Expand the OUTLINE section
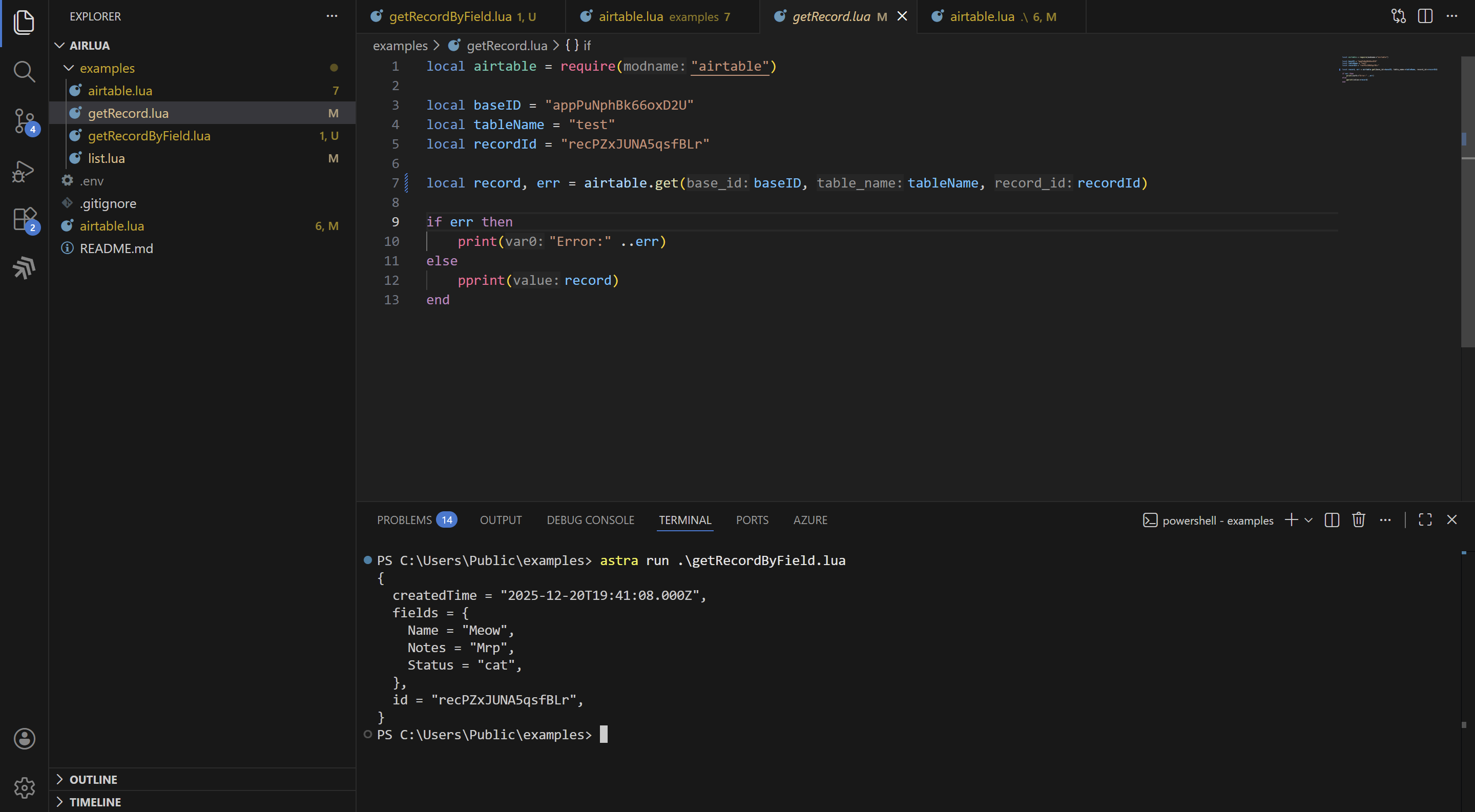The height and width of the screenshot is (812, 1475). (x=93, y=779)
